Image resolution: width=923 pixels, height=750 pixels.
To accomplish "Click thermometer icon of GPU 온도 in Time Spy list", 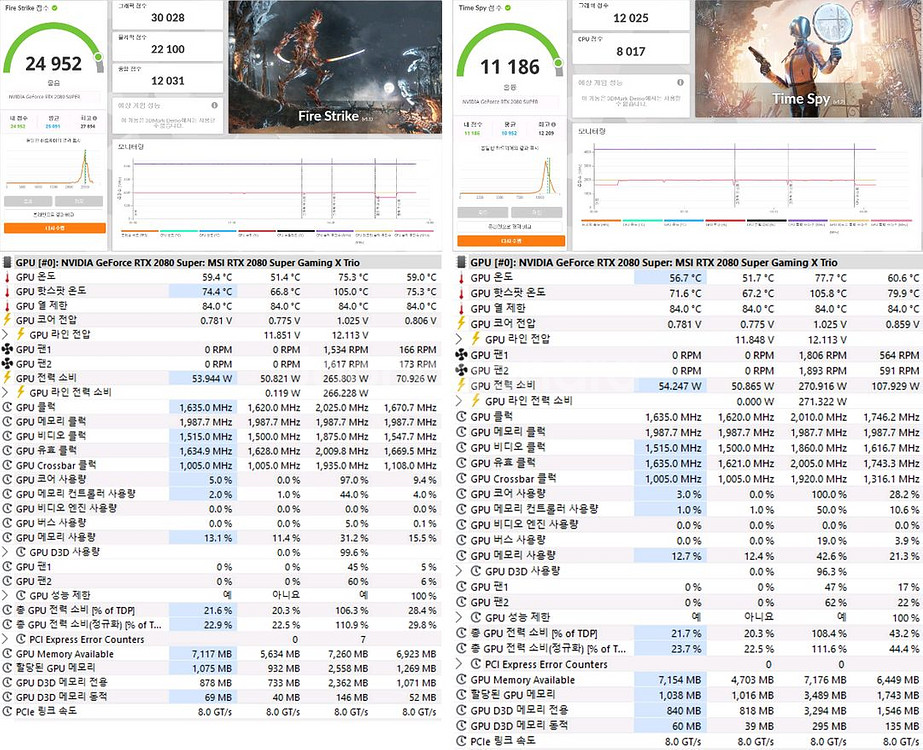I will point(462,278).
